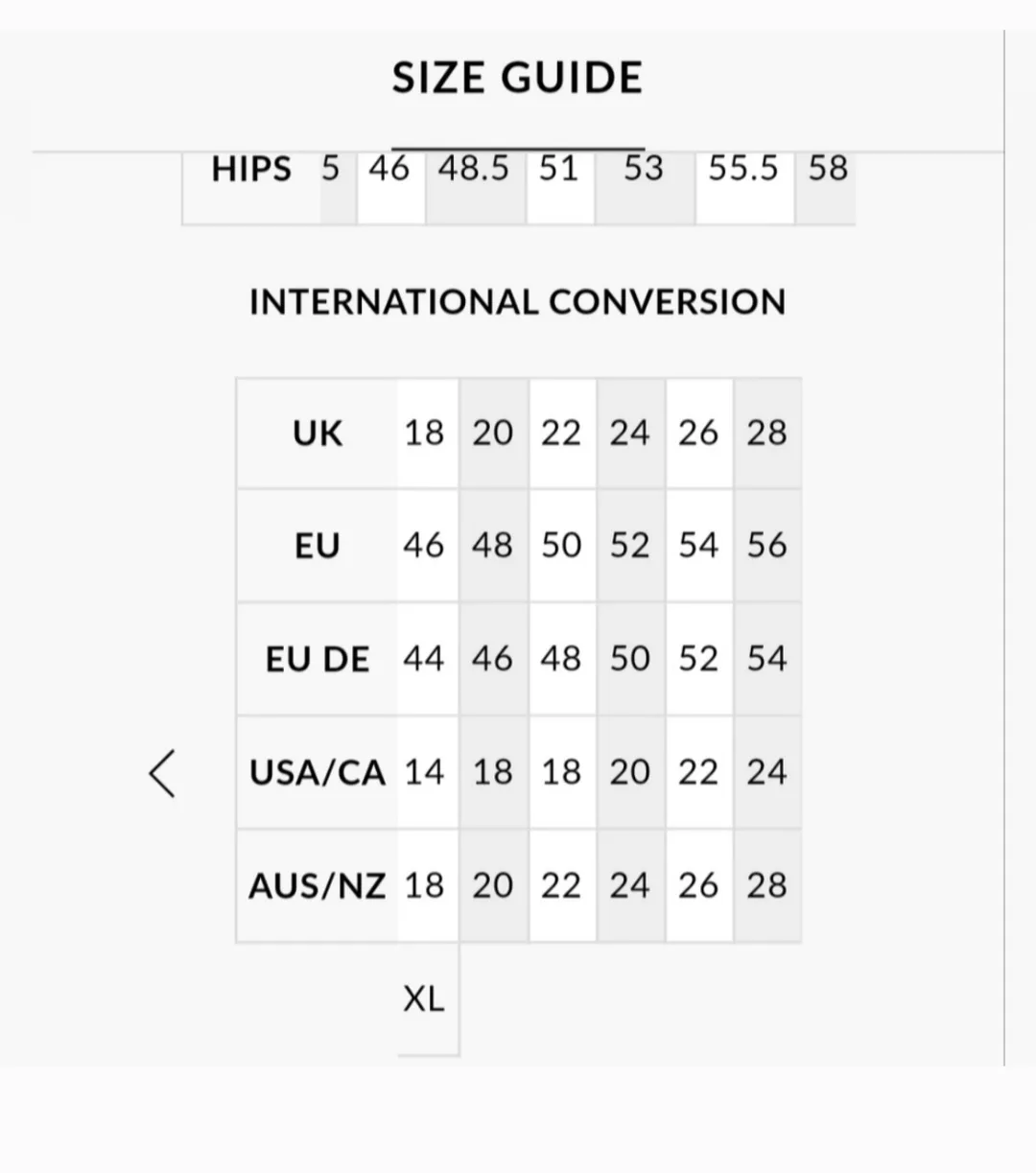Select the UK row label
Viewport: 1036px width, 1173px height.
click(x=318, y=434)
